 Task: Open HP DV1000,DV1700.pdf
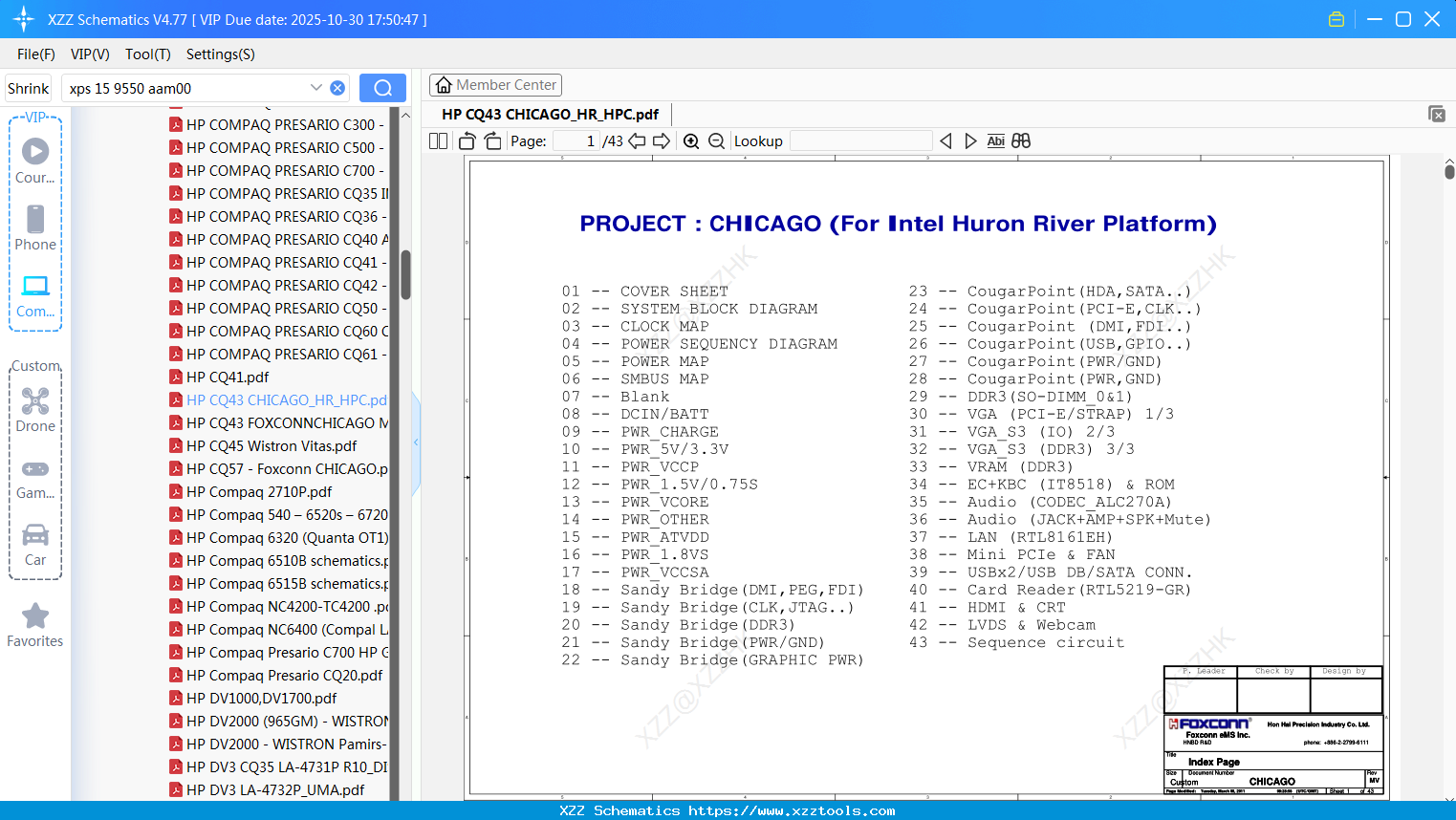[253, 698]
